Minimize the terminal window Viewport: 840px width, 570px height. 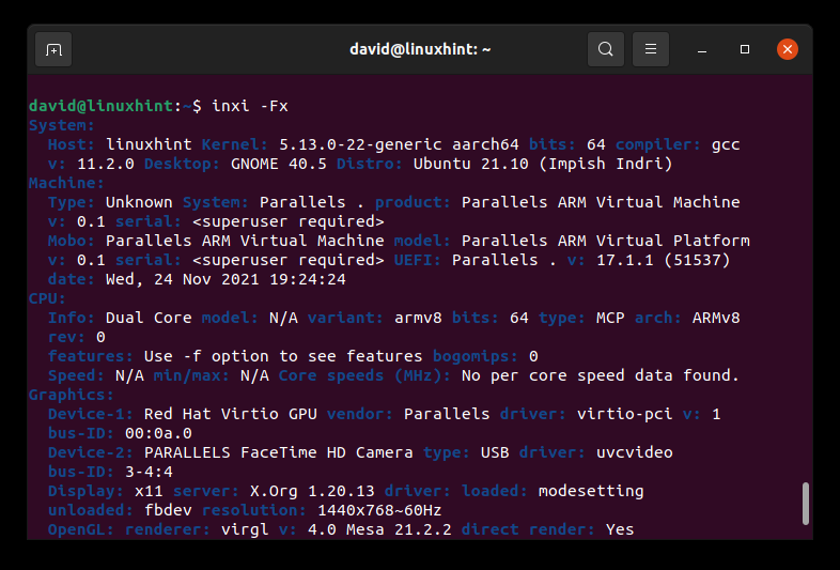click(702, 50)
